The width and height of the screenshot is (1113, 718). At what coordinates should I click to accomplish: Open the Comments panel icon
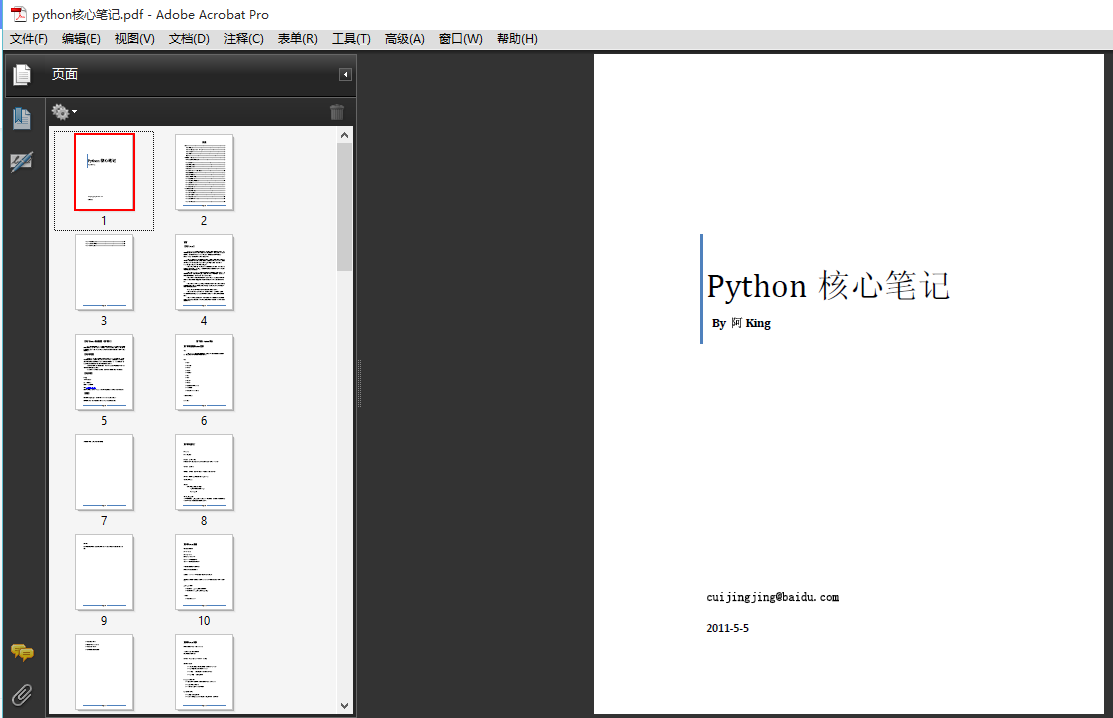[22, 652]
